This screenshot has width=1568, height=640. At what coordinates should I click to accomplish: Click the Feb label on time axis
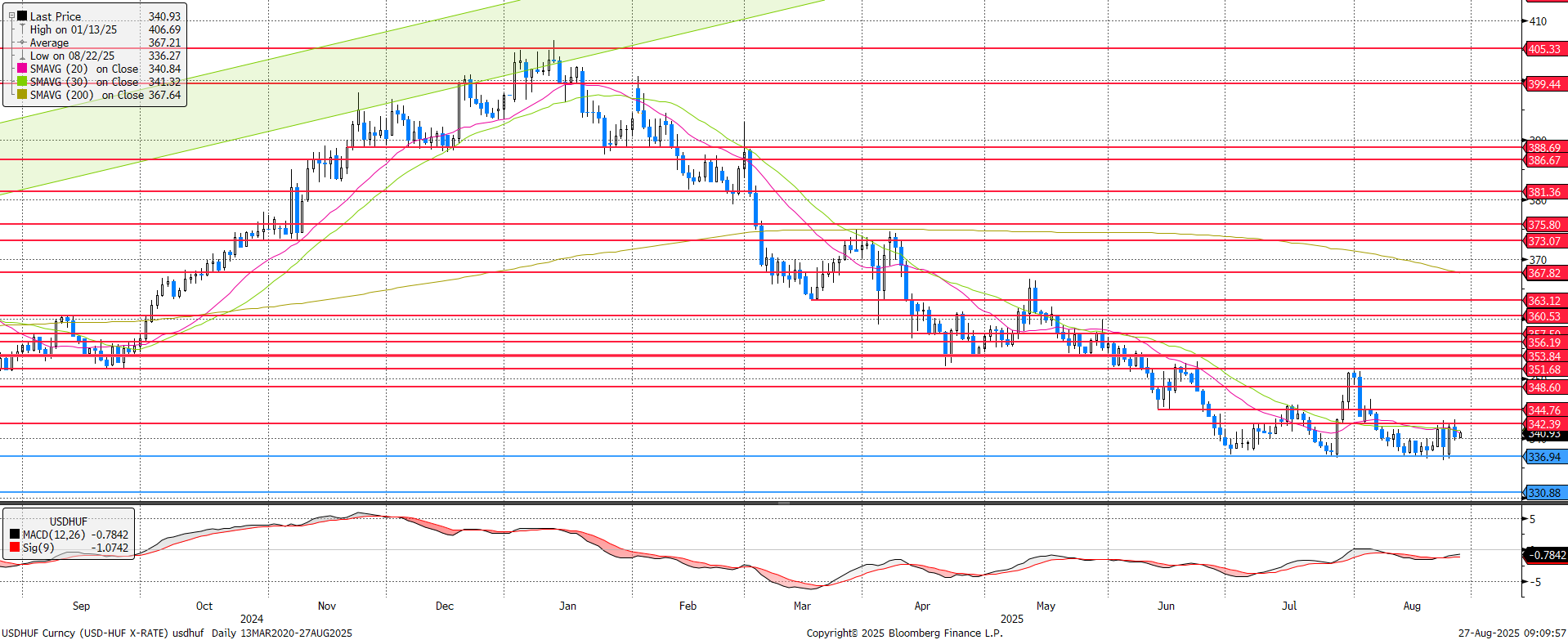[x=688, y=606]
